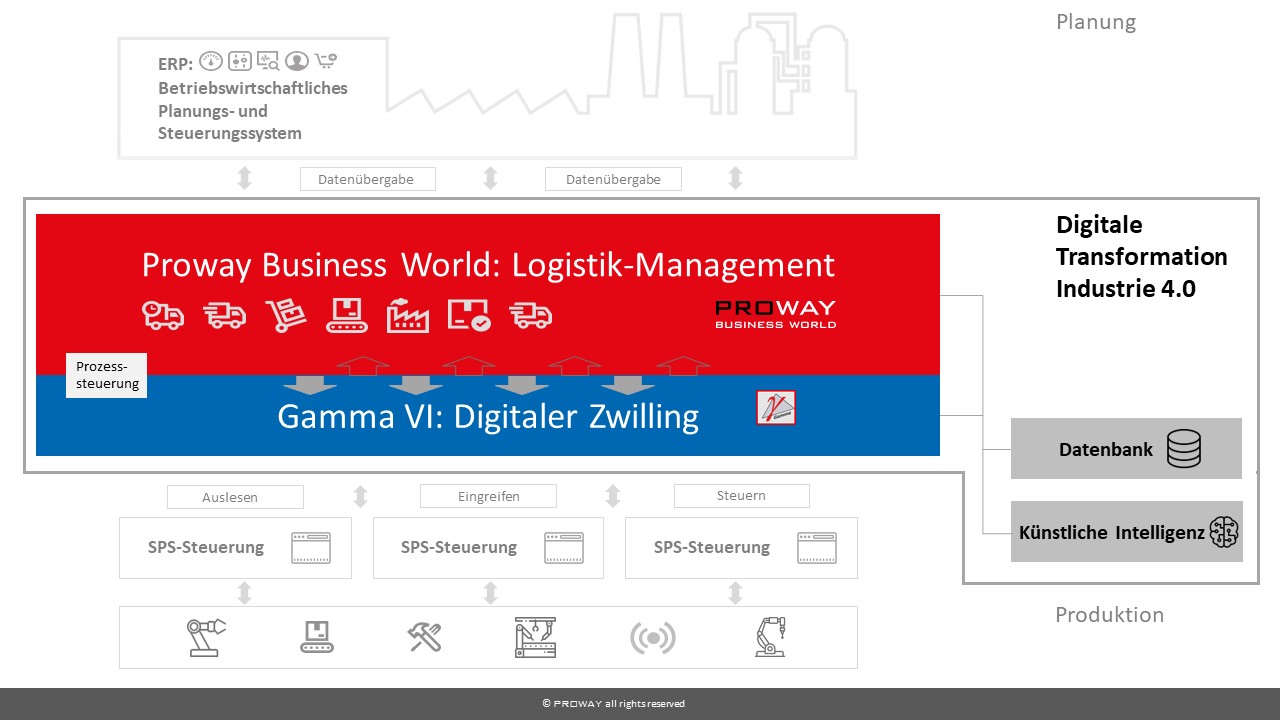Click the "Digitale Transformation Industrie 4.0" title
1280x720 pixels.
1142,257
